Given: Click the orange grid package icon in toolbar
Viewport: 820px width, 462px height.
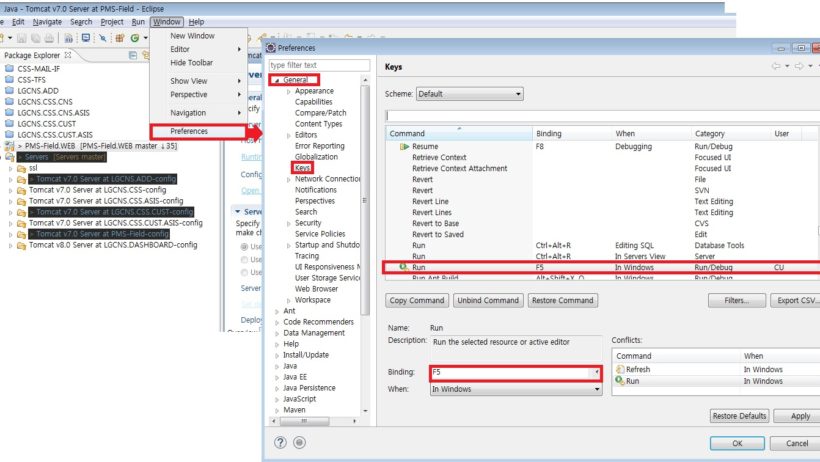Looking at the screenshot, I should [120, 38].
